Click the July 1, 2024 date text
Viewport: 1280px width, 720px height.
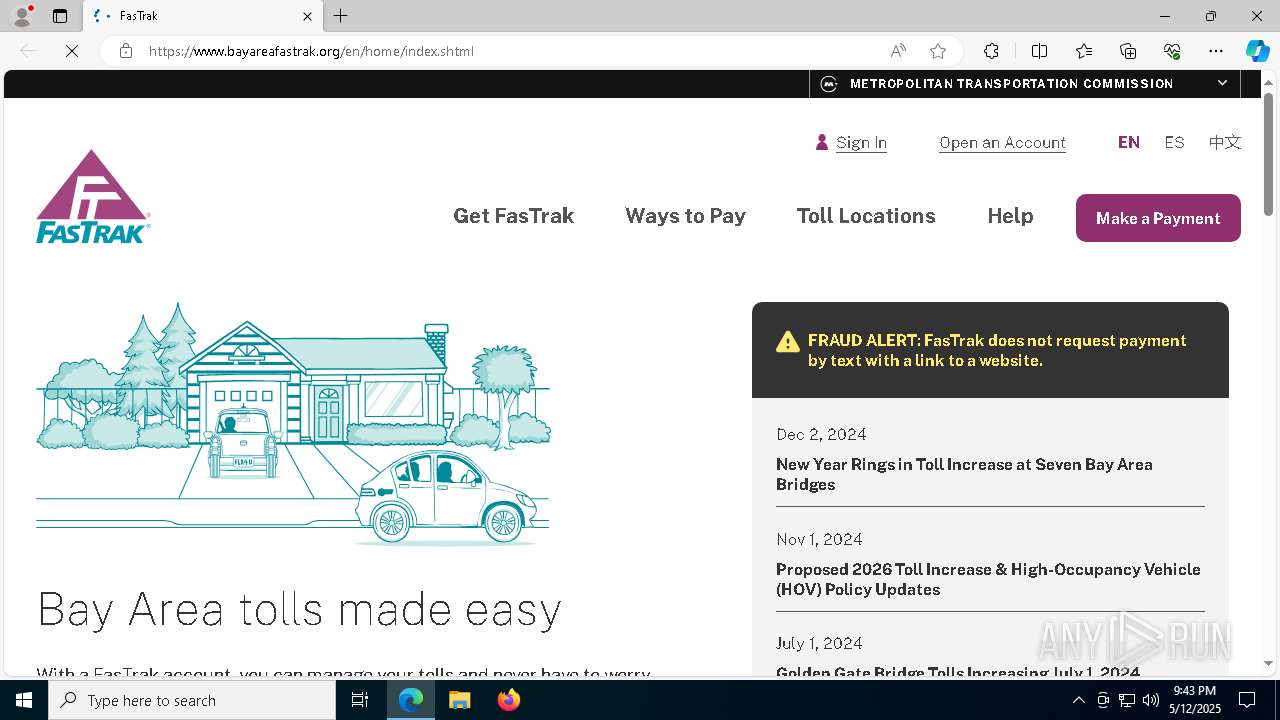point(819,643)
